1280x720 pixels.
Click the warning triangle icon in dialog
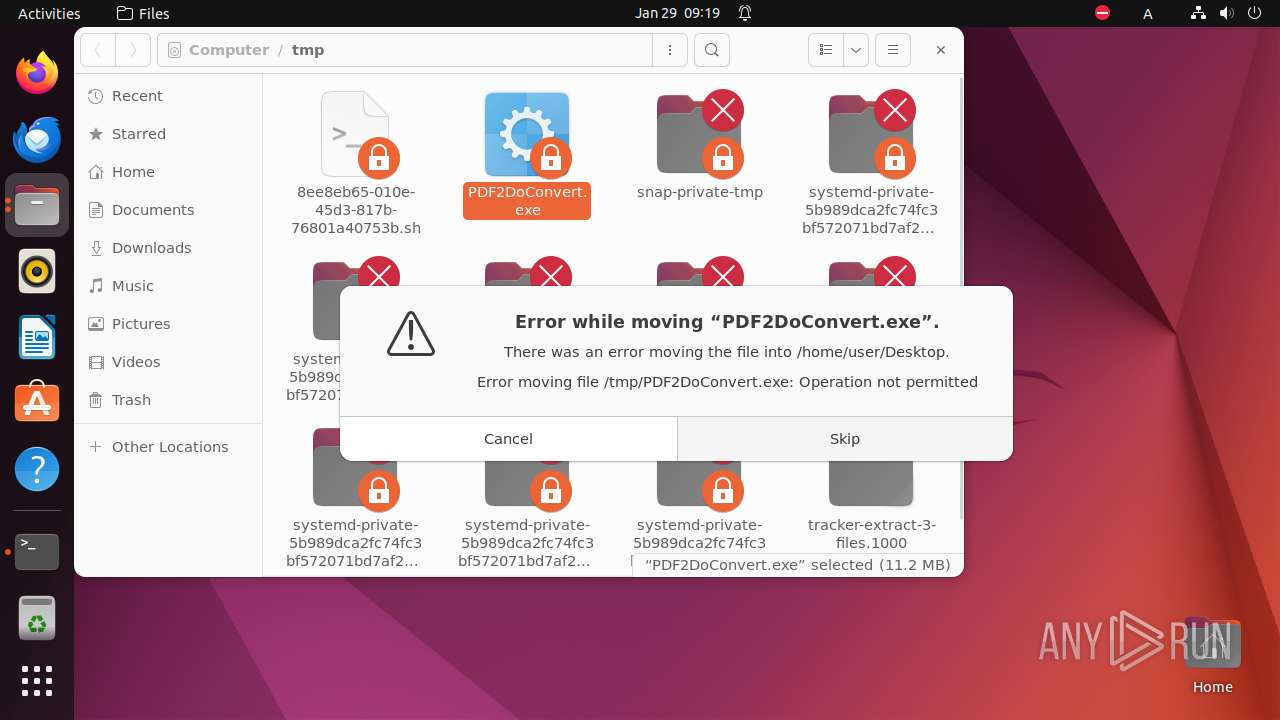point(411,334)
